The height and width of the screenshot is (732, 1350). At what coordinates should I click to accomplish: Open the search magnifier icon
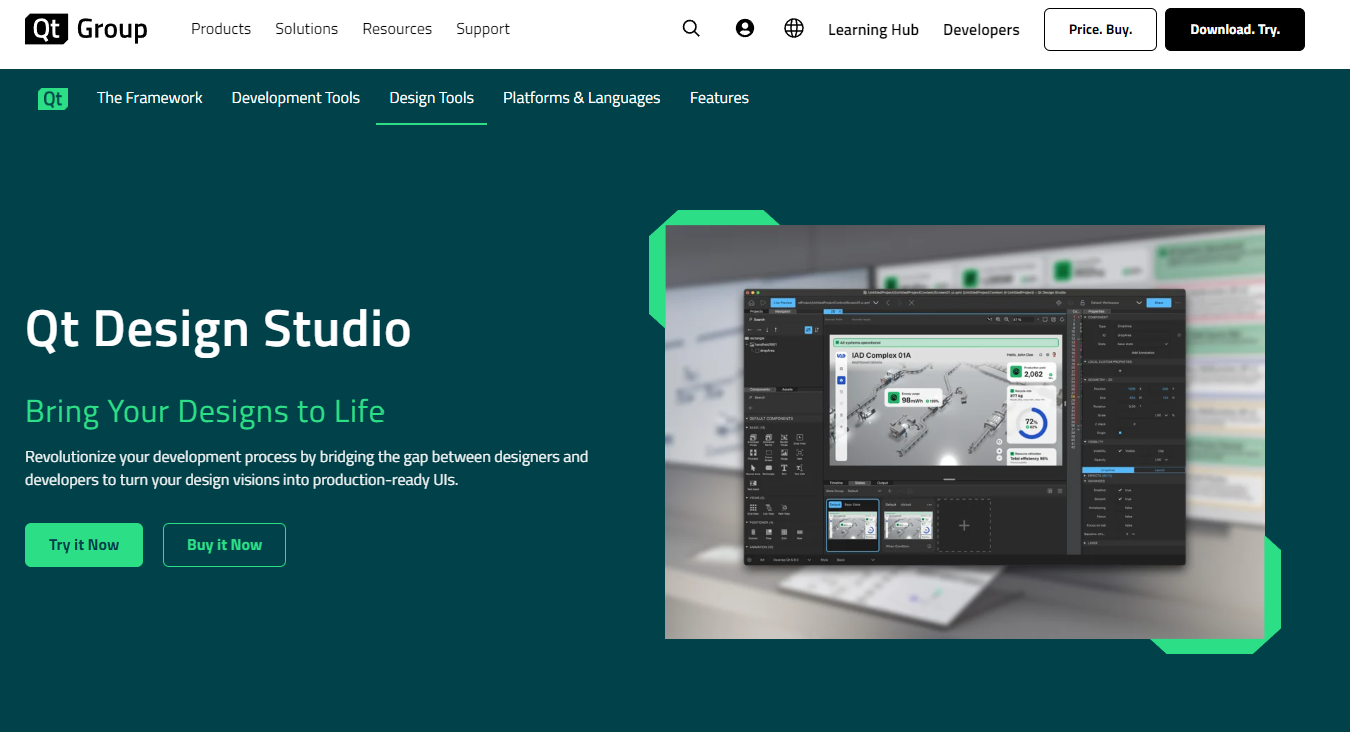[x=691, y=29]
